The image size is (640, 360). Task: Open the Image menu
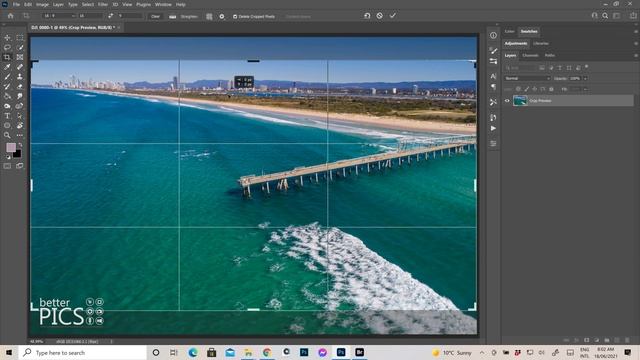point(42,4)
